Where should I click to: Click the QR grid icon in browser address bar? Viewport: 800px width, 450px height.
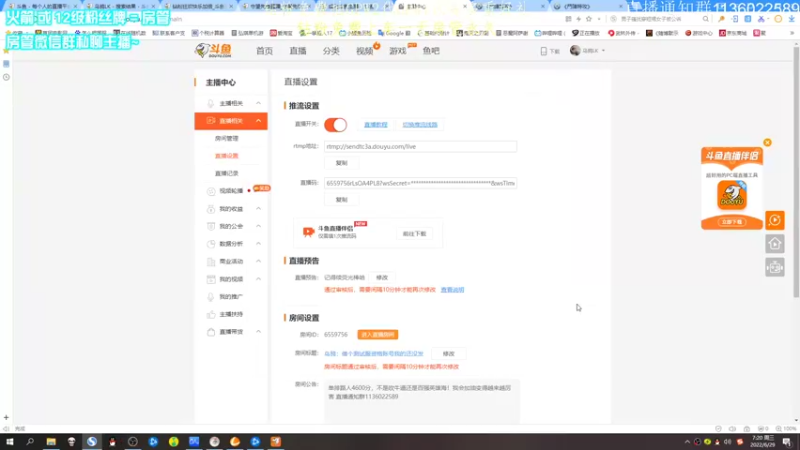point(568,19)
